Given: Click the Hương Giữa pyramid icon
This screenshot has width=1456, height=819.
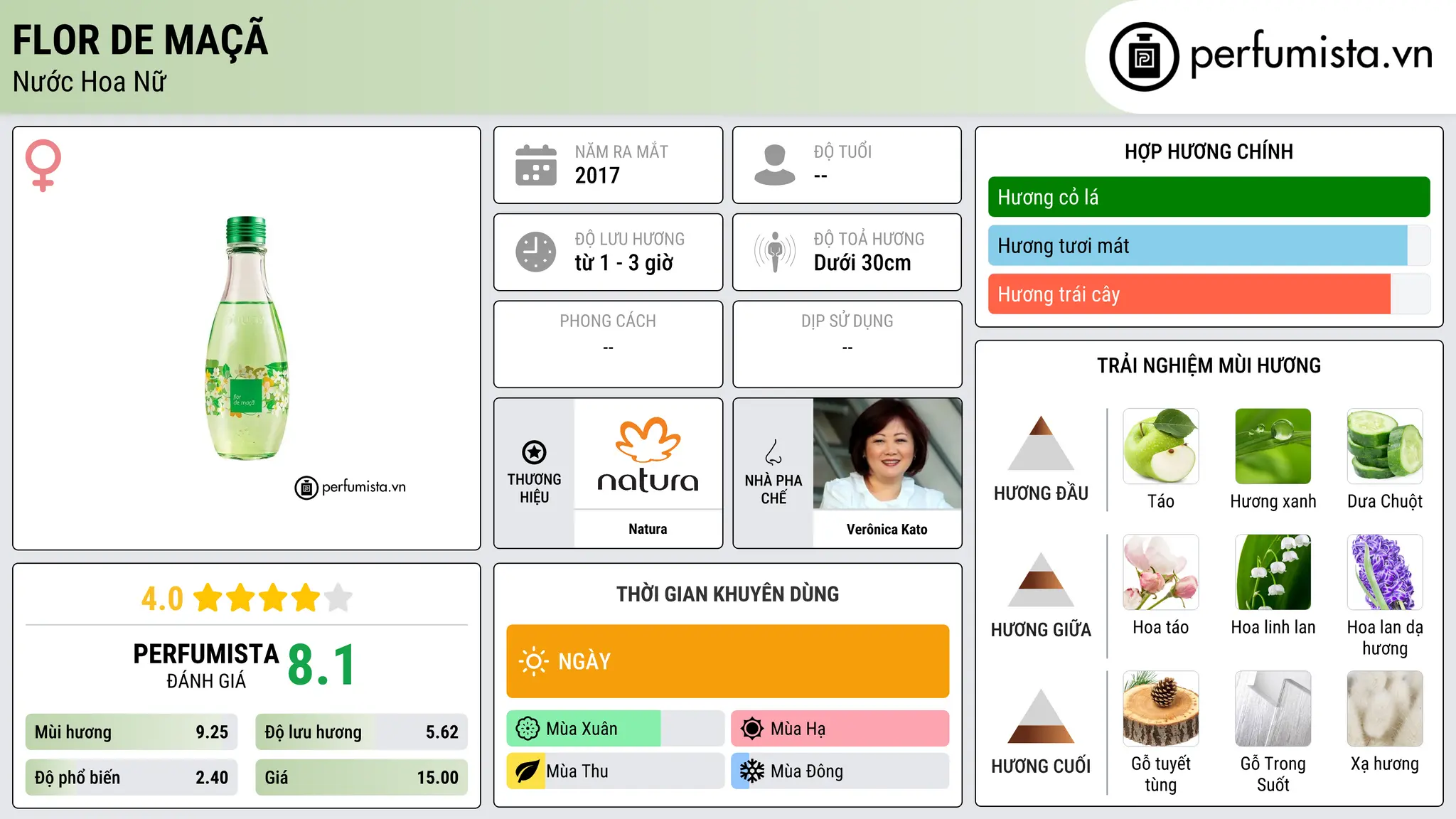Looking at the screenshot, I should (1041, 579).
